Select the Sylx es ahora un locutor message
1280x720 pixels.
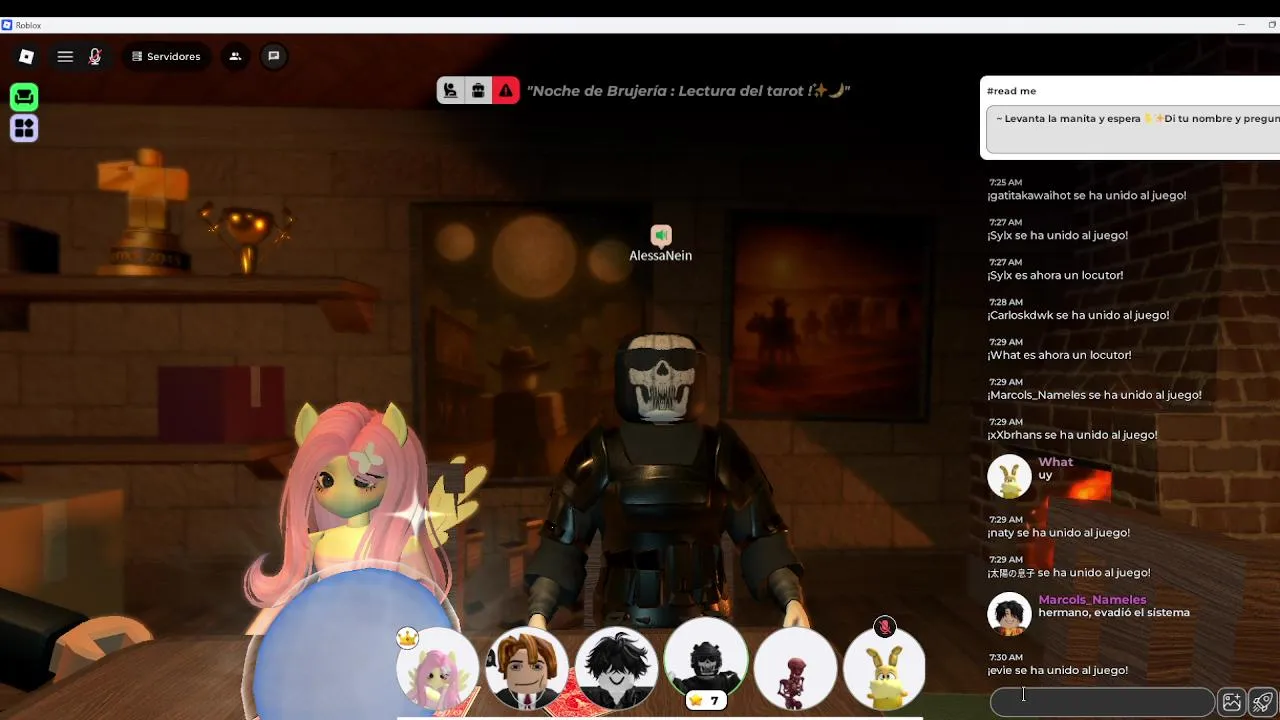click(1055, 276)
